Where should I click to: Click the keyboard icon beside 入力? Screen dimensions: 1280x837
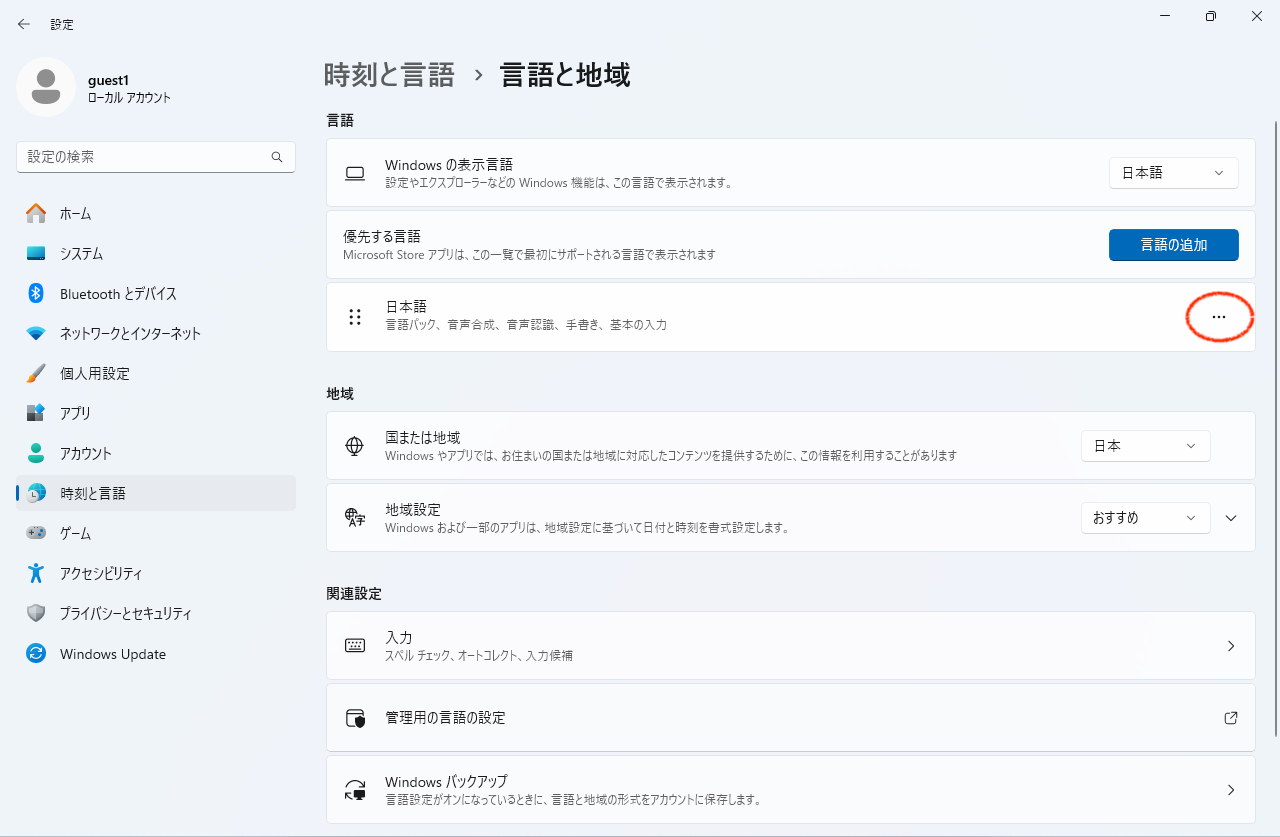(355, 646)
